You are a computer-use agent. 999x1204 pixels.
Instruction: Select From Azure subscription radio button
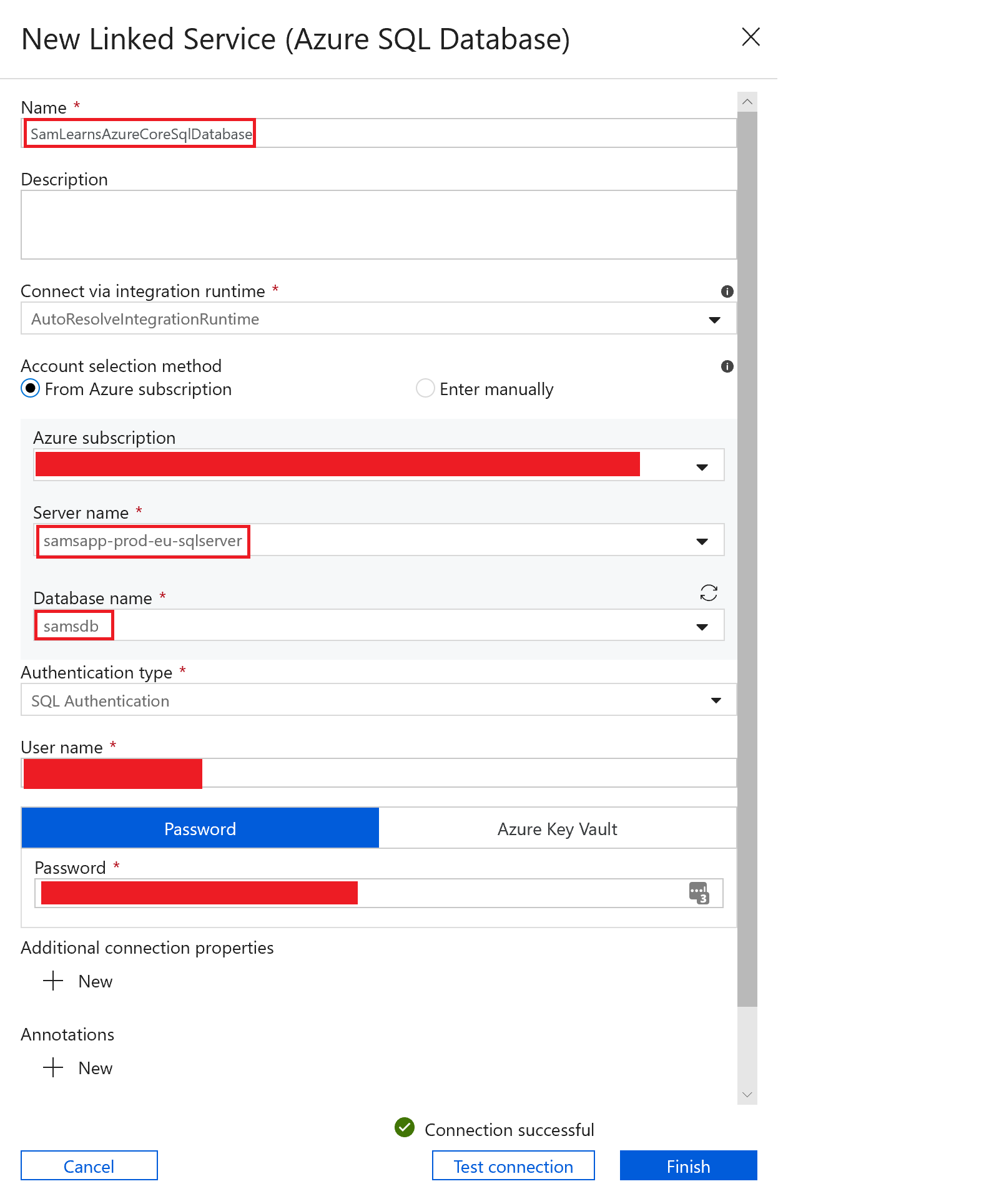coord(31,388)
